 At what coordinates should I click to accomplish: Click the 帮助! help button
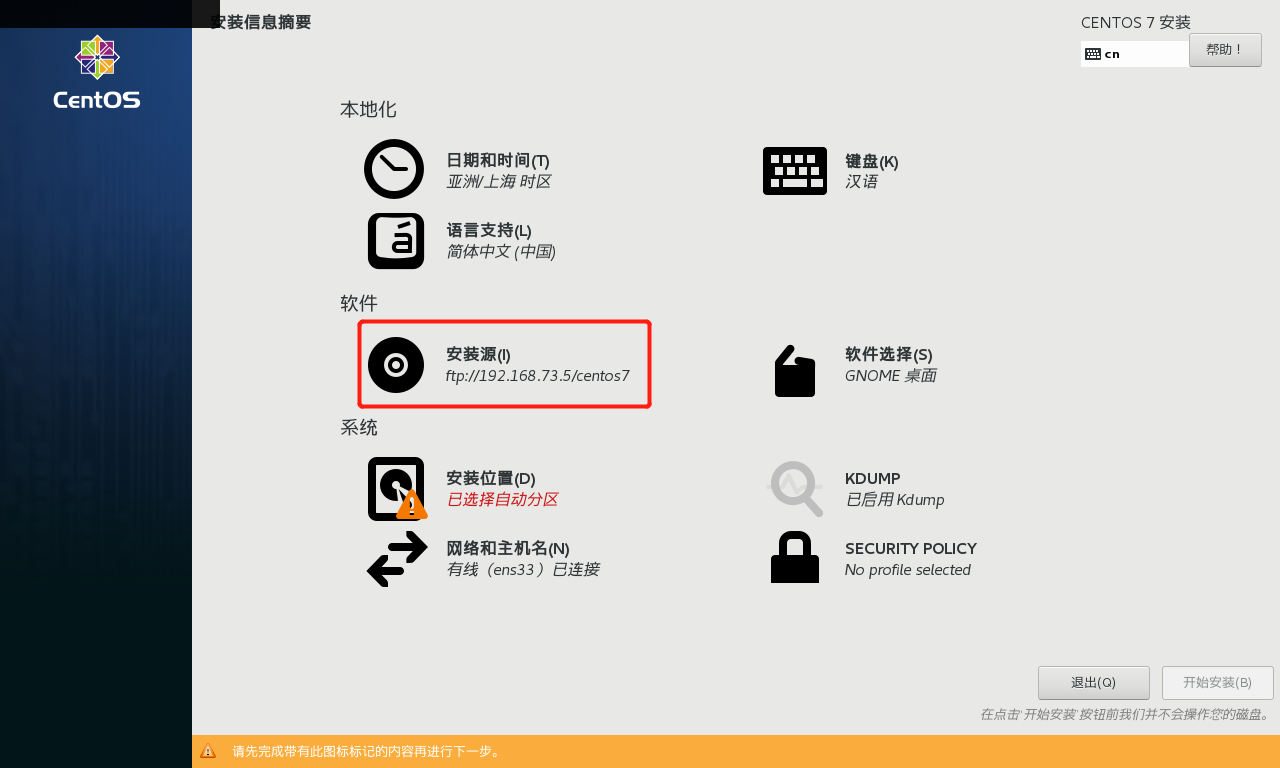tap(1225, 50)
